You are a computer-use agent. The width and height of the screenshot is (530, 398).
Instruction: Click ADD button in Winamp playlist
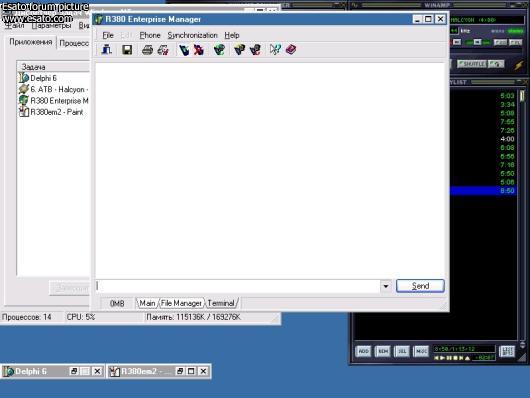[x=363, y=351]
